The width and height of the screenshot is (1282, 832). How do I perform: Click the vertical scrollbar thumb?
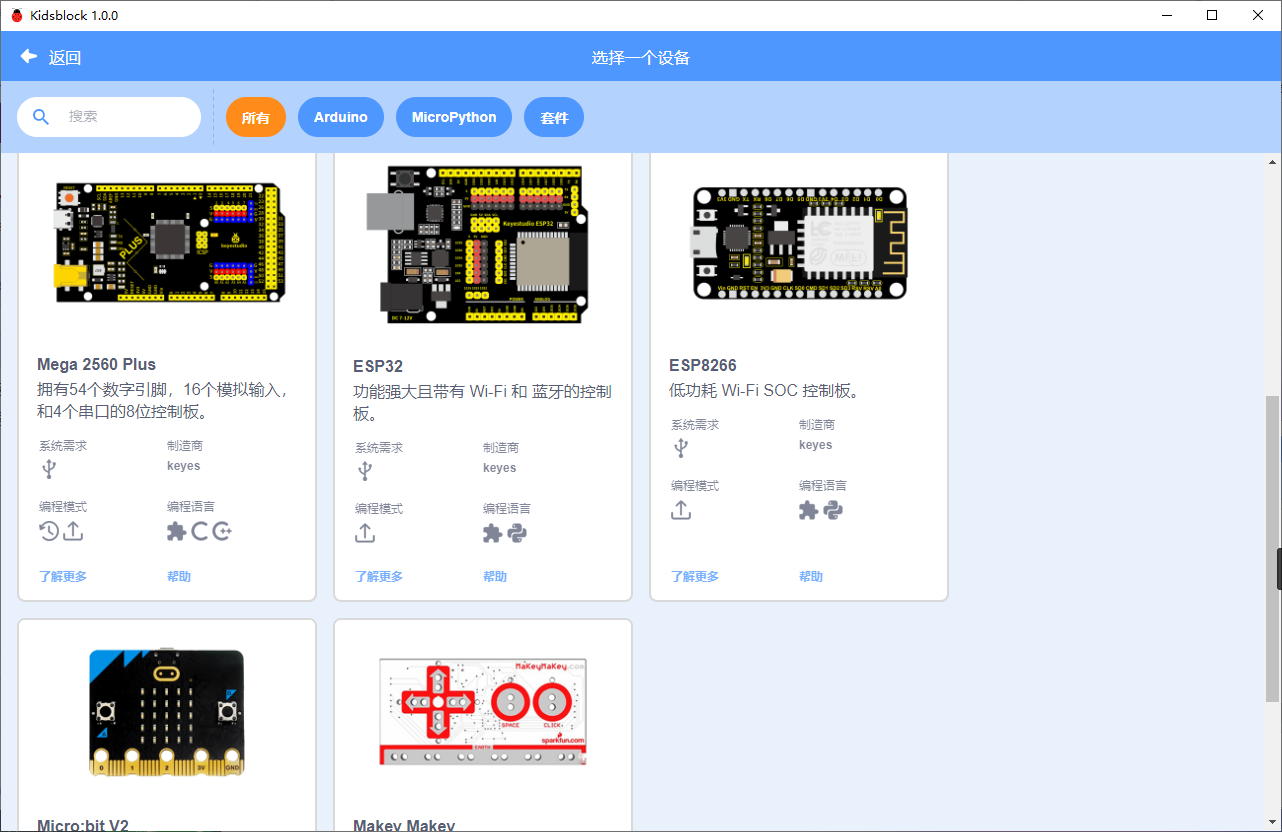pyautogui.click(x=1272, y=548)
